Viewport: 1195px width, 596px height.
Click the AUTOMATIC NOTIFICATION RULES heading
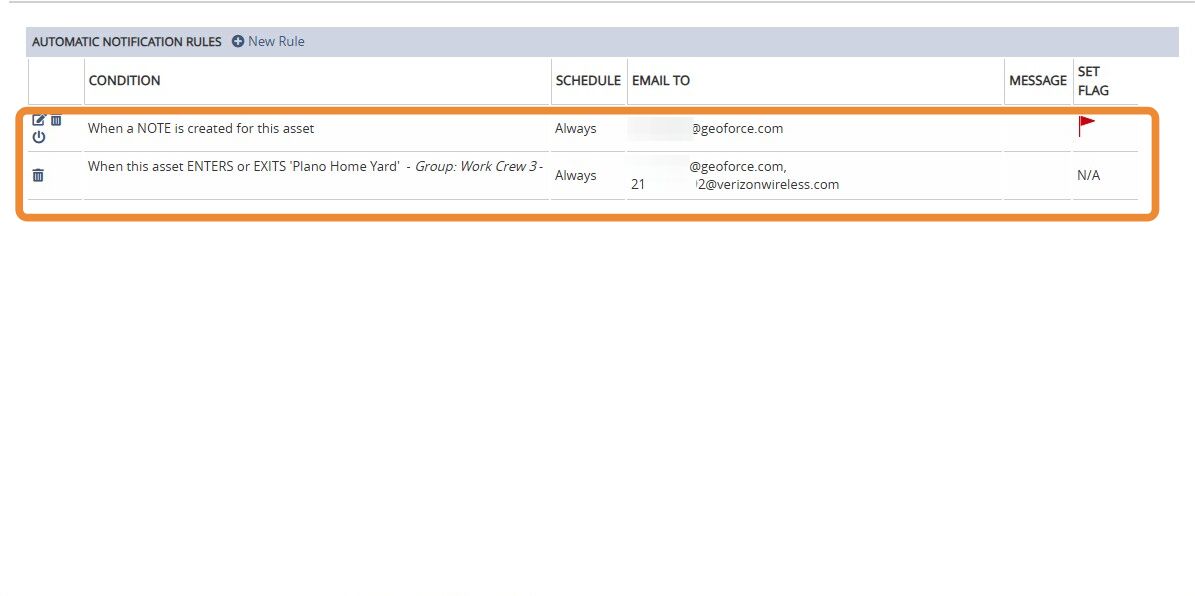click(x=127, y=42)
